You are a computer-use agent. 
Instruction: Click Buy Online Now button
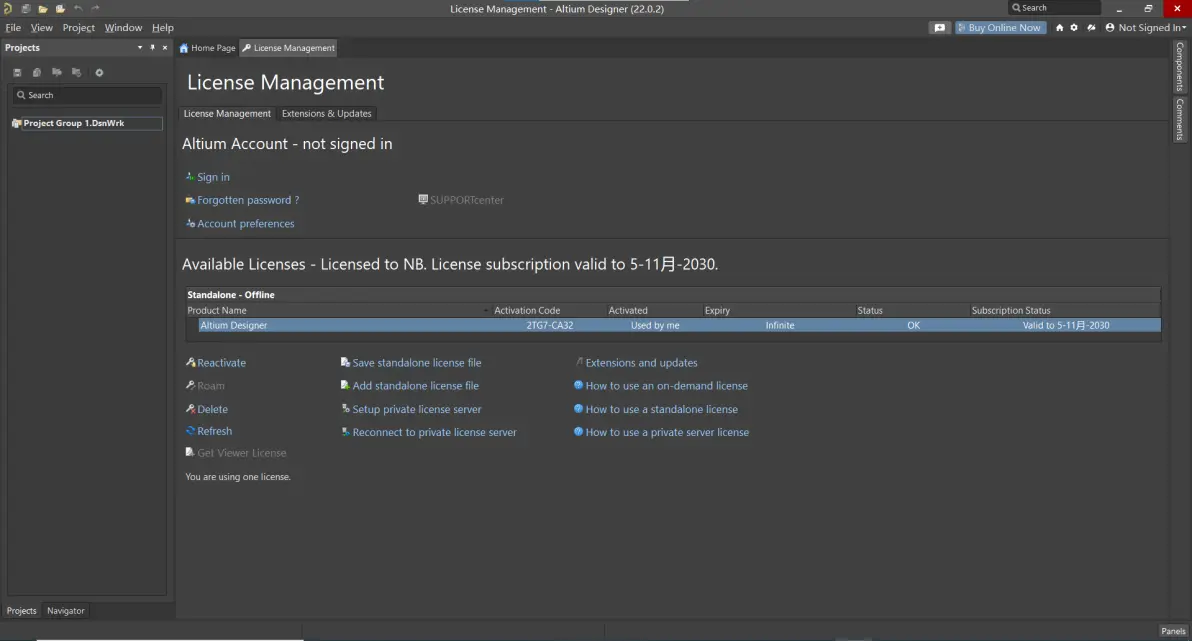tap(1000, 27)
